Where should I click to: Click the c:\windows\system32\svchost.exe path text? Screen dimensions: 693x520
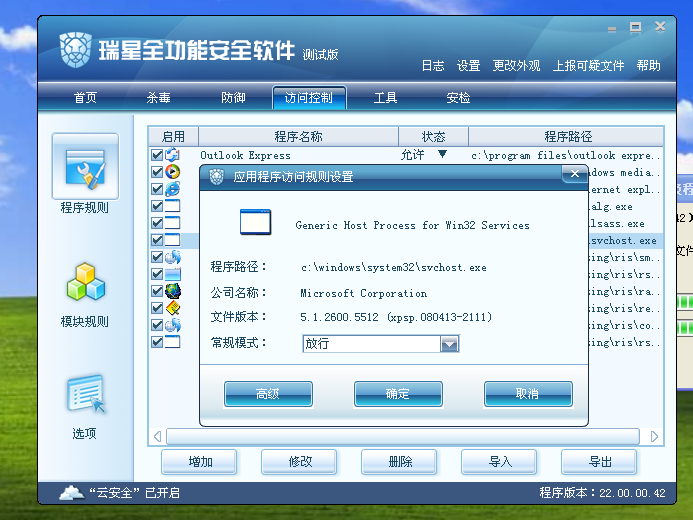[394, 268]
